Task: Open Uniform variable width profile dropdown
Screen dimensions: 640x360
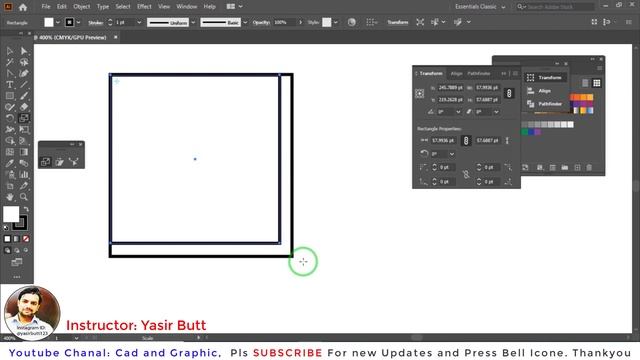Action: [193, 22]
